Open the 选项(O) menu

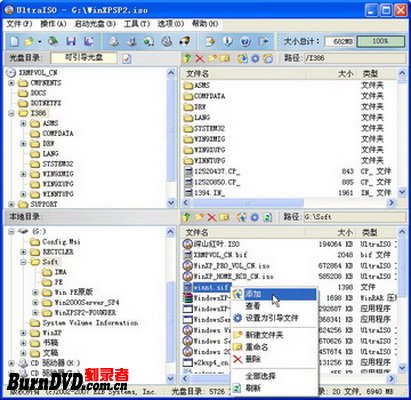[x=171, y=24]
